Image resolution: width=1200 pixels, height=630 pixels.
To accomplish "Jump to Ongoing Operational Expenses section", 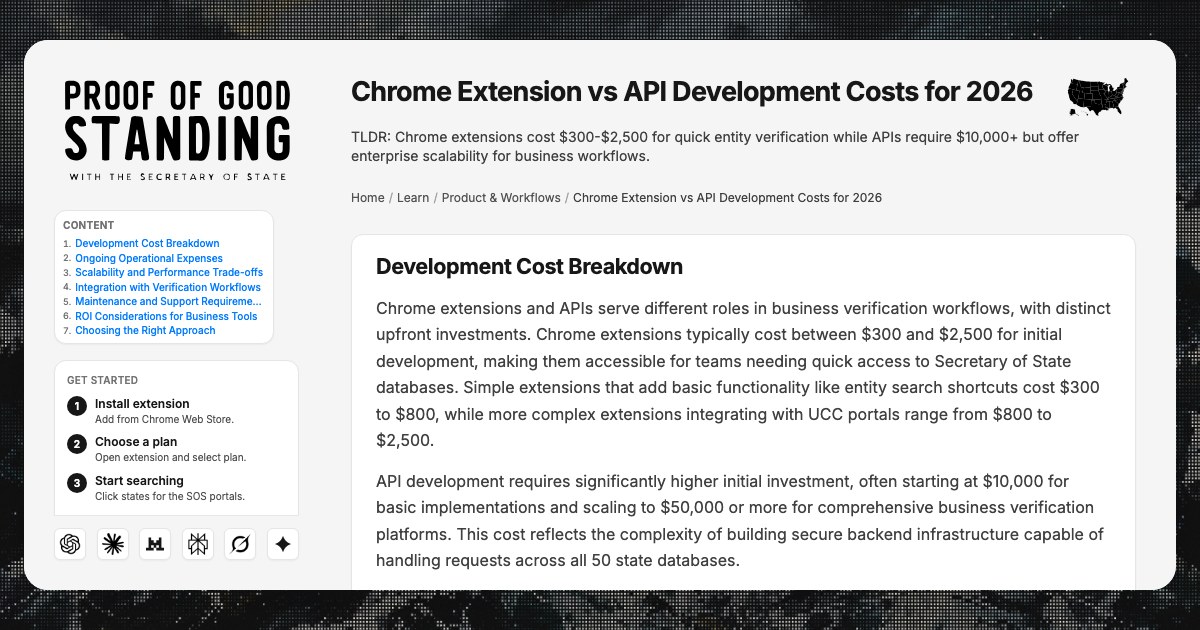I will pos(149,258).
